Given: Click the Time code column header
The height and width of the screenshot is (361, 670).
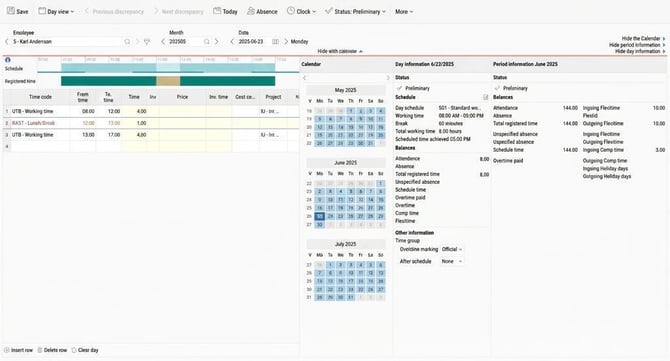Looking at the screenshot, I should pos(40,97).
